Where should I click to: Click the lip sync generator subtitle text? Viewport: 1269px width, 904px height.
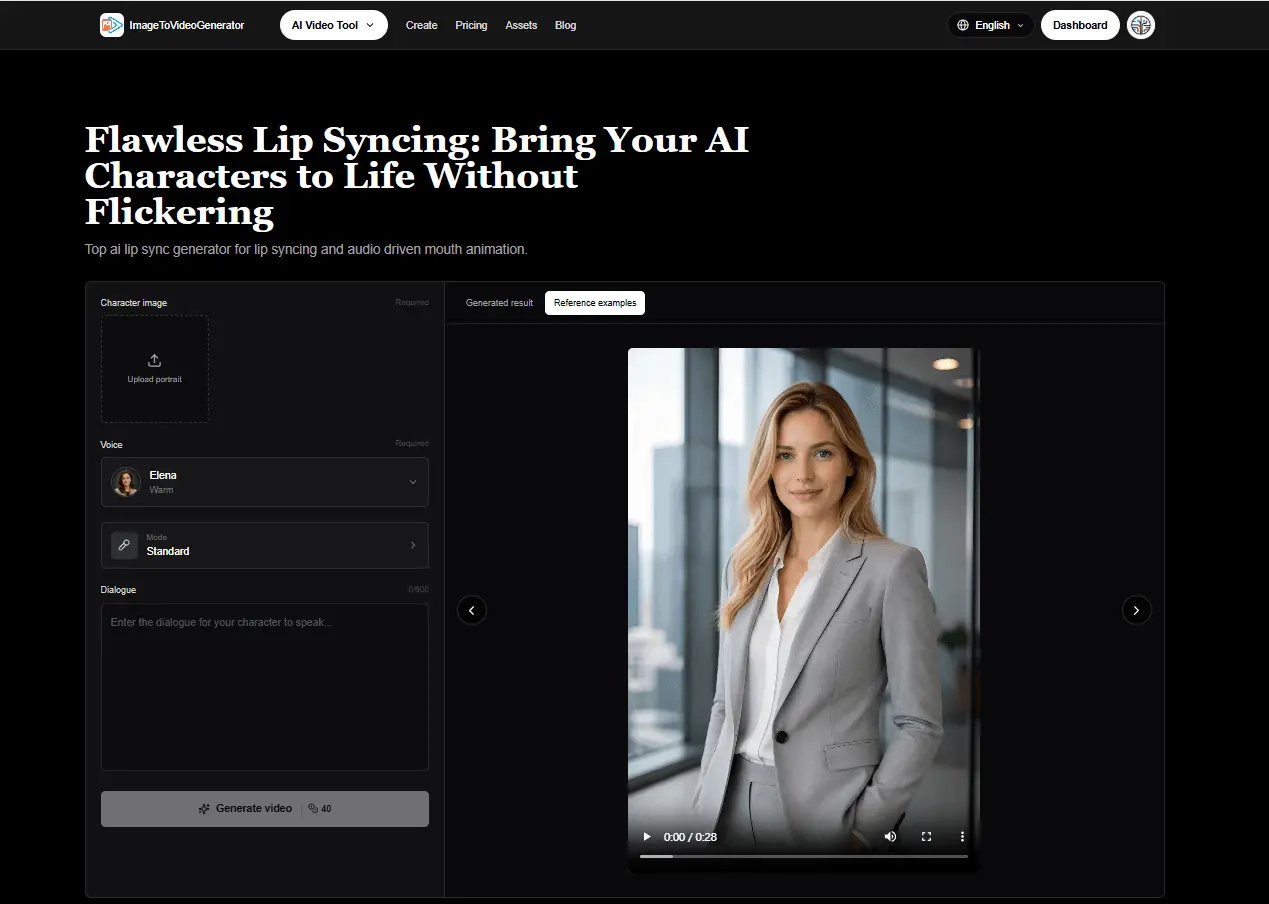tap(306, 249)
